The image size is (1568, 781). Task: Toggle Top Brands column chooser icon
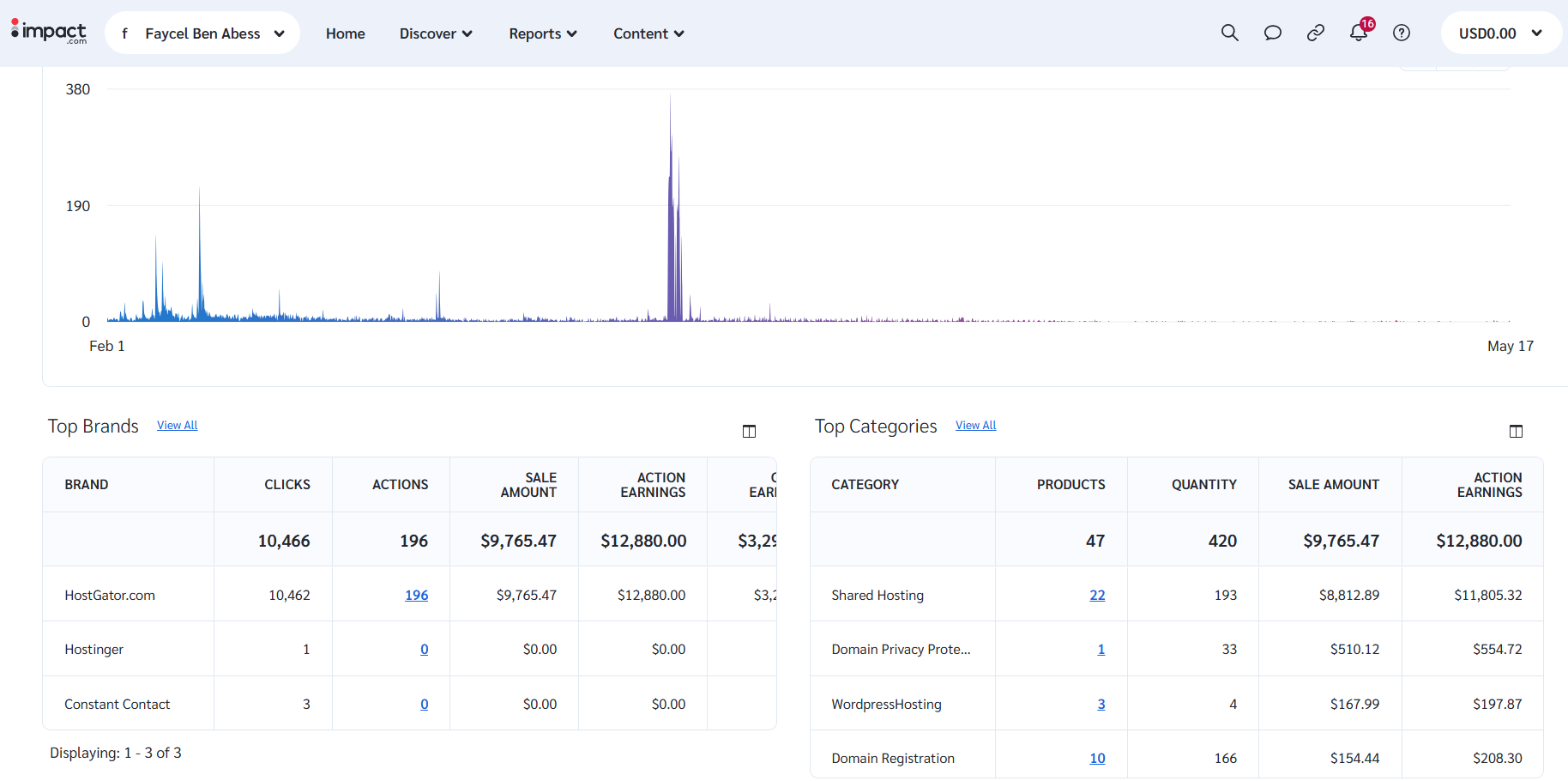[x=749, y=431]
